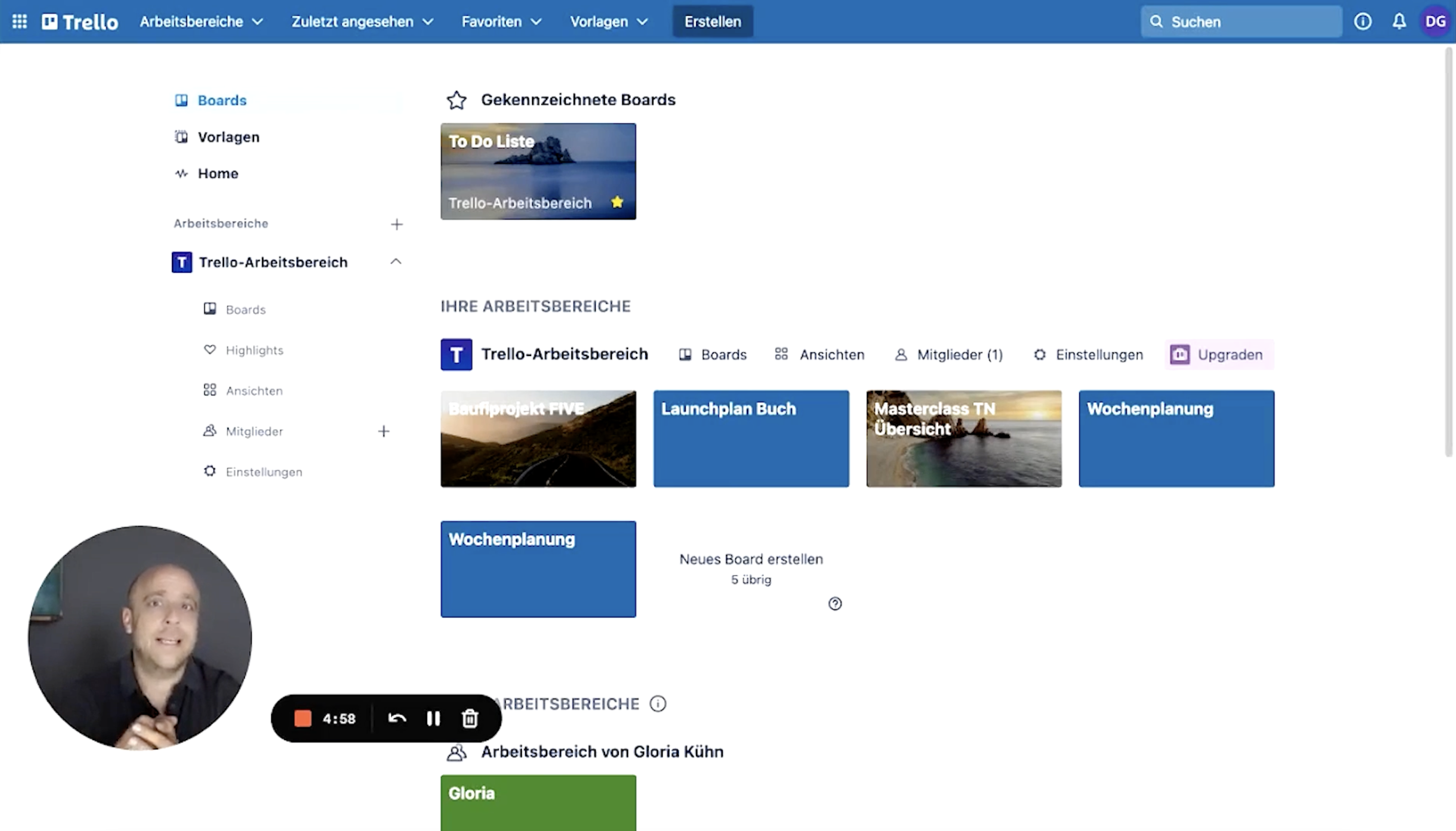Stop recording with the red square
This screenshot has width=1456, height=831.
tap(303, 719)
